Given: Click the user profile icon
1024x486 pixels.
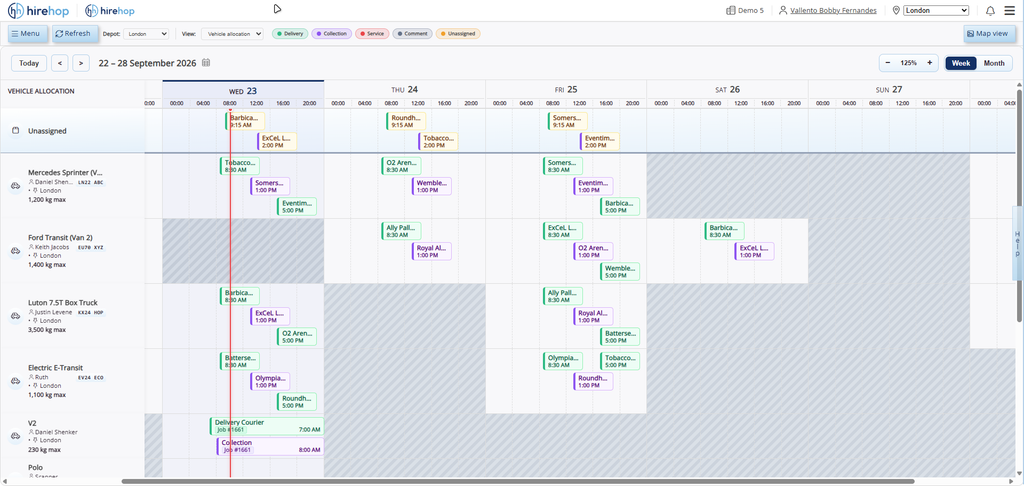Looking at the screenshot, I should pyautogui.click(x=783, y=10).
